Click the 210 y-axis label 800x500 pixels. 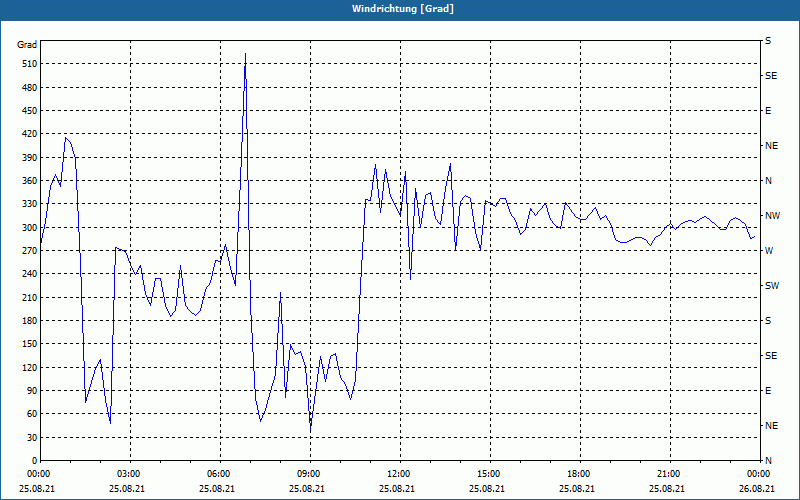pyautogui.click(x=30, y=297)
